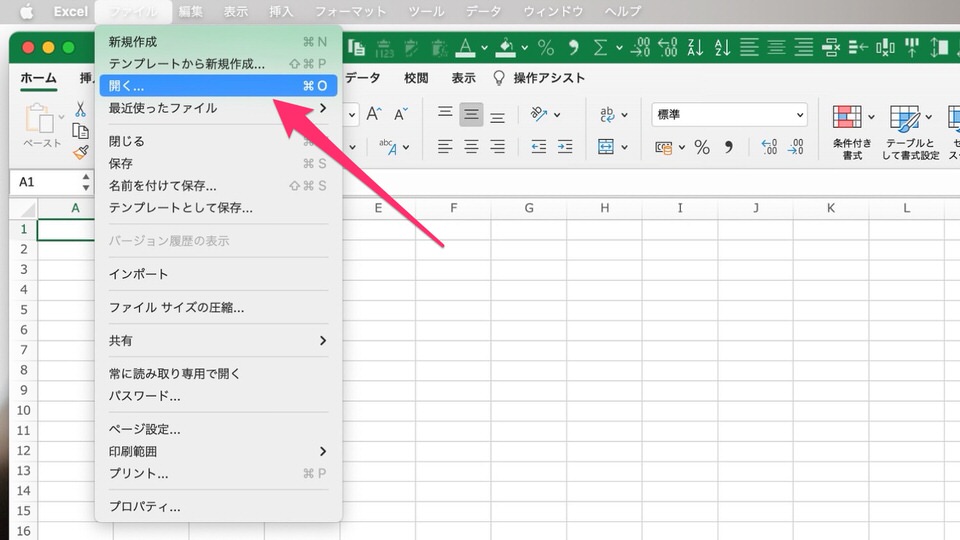
Task: Click the Cut scissors icon in ribbon
Action: point(80,109)
